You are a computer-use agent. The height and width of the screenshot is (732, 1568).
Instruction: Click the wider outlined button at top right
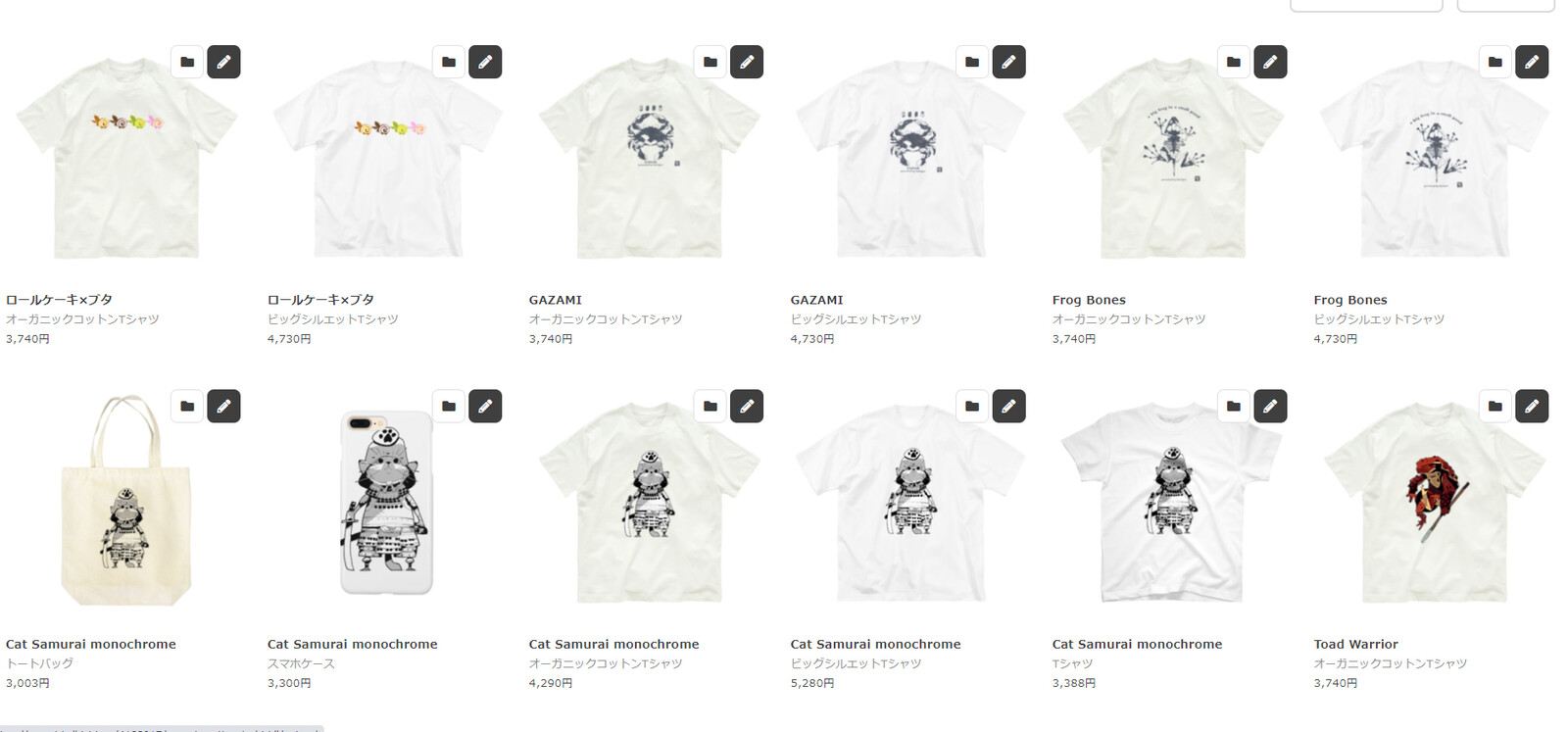pos(1366,4)
